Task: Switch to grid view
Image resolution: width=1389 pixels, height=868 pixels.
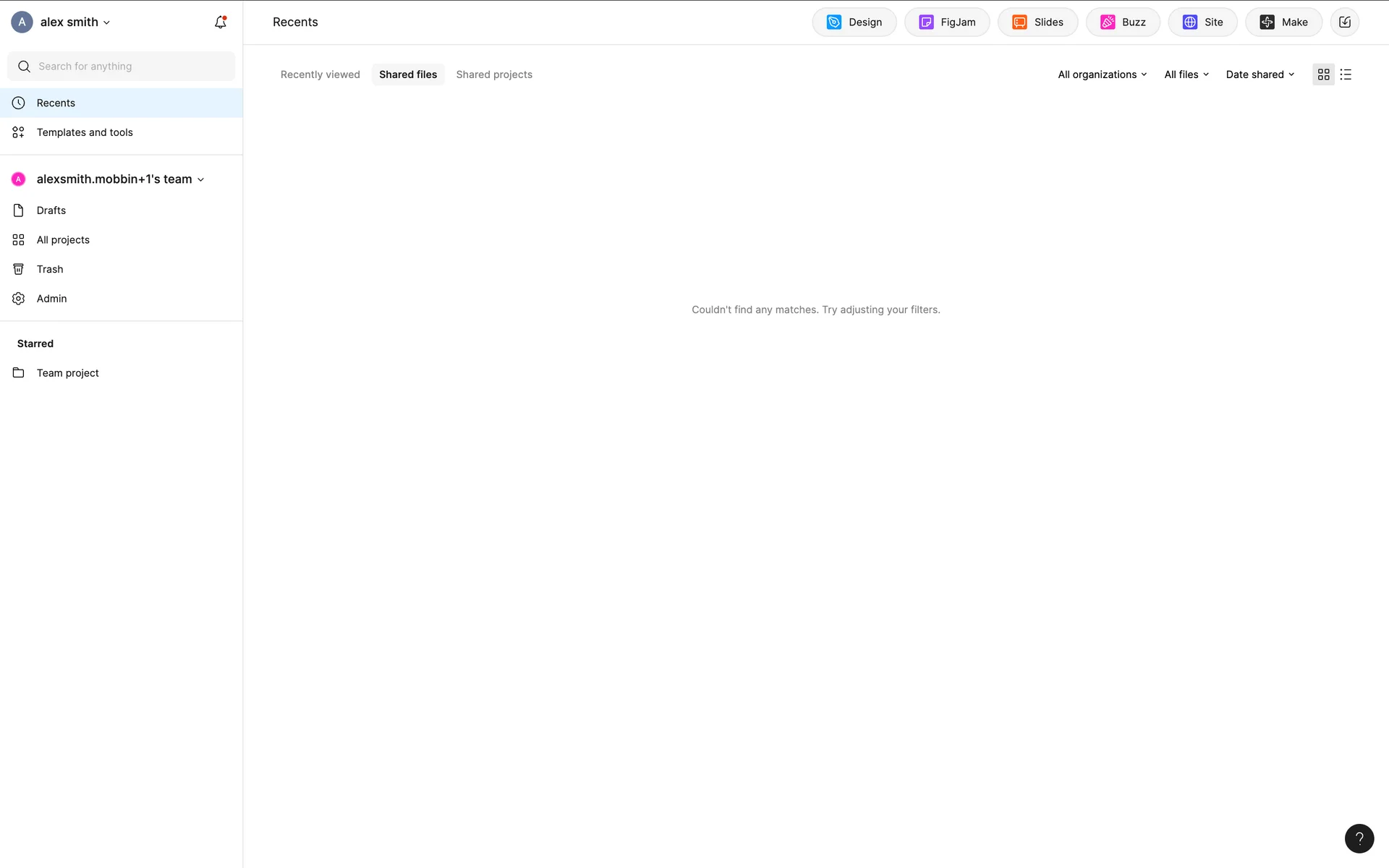Action: [x=1323, y=75]
